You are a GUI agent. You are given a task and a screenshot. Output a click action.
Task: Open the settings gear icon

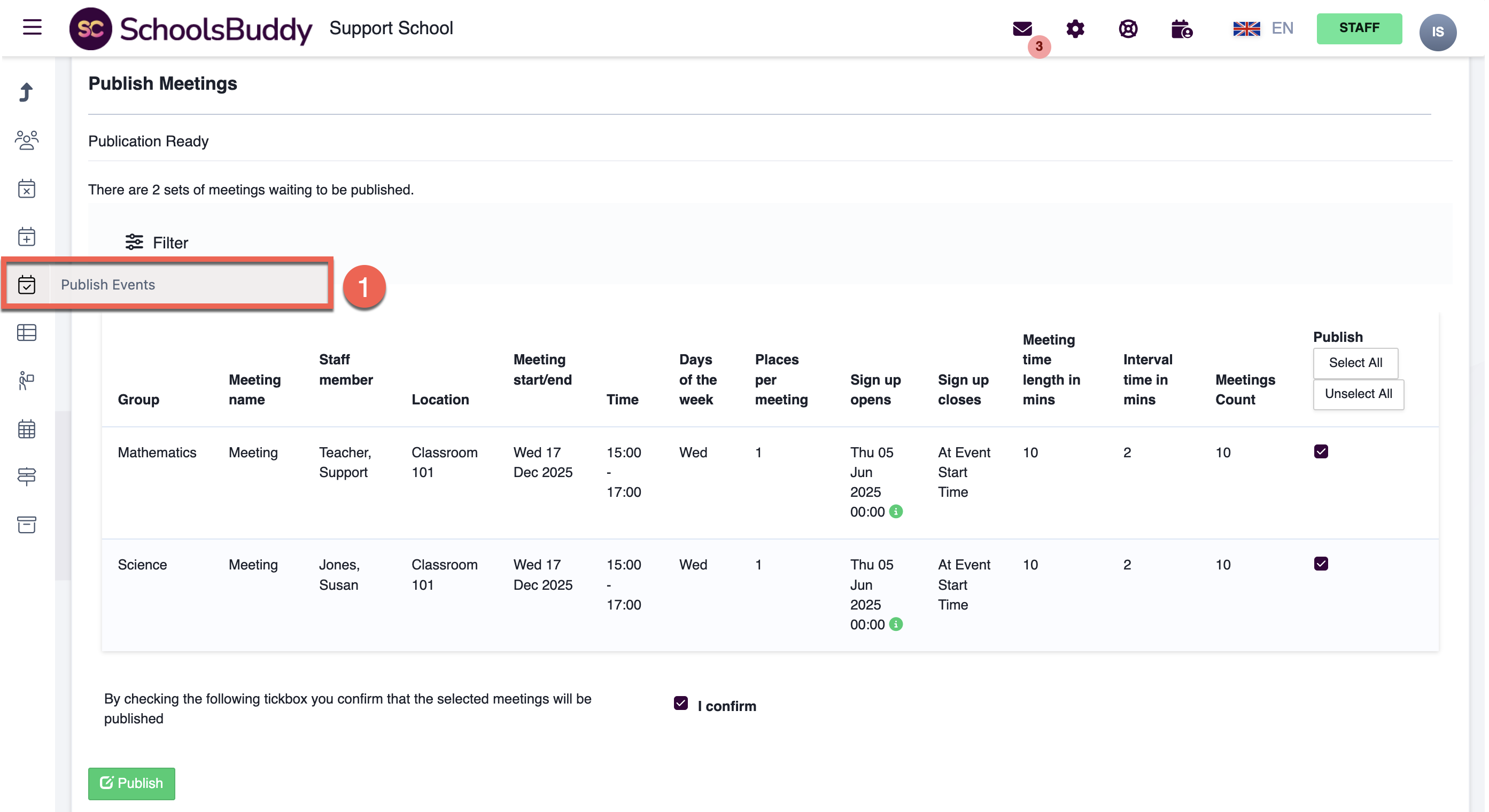point(1075,28)
